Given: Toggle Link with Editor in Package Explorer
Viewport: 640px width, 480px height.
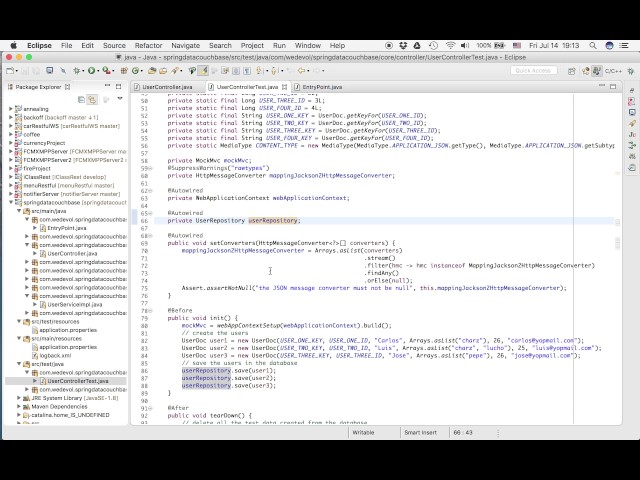Looking at the screenshot, I should 92,99.
